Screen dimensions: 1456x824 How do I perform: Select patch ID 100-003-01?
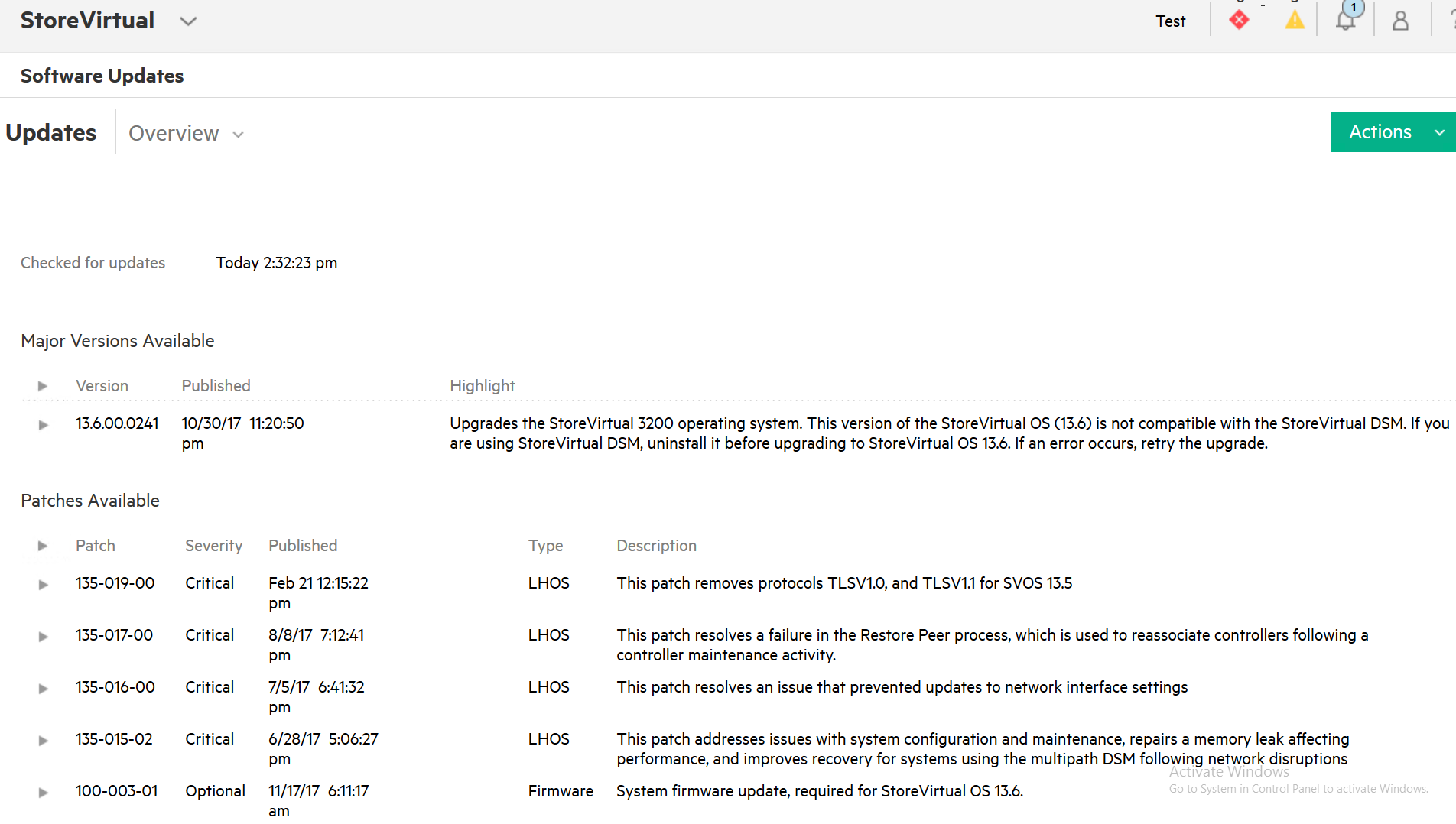click(x=116, y=791)
